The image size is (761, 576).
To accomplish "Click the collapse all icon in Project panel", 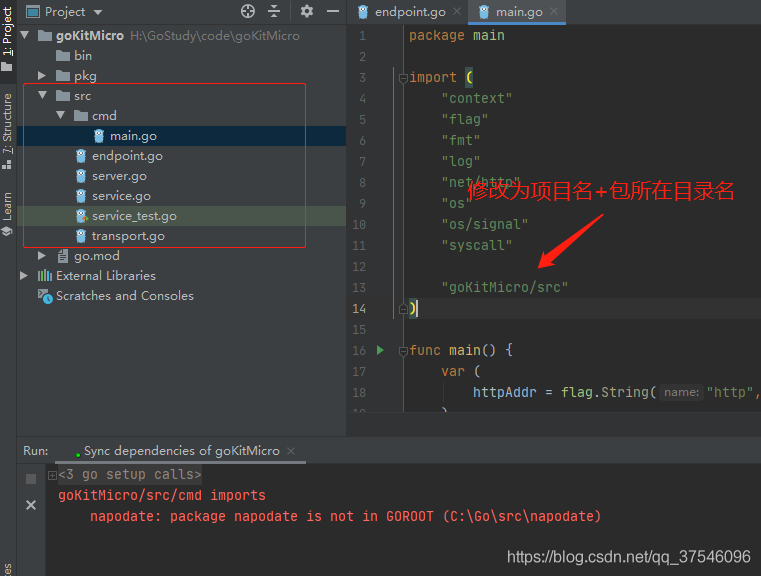I will pyautogui.click(x=275, y=12).
